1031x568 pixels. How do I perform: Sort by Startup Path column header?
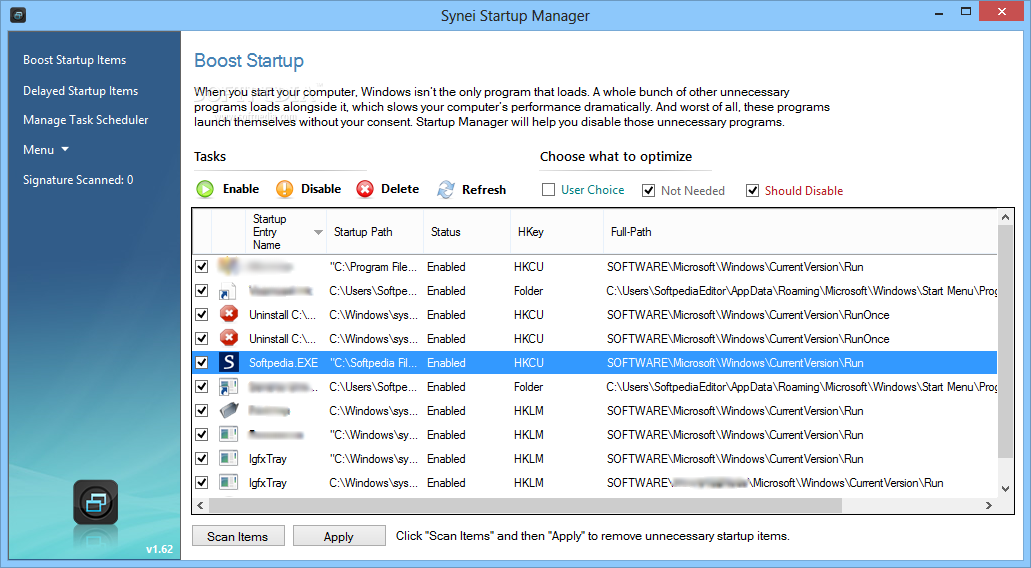[x=375, y=231]
